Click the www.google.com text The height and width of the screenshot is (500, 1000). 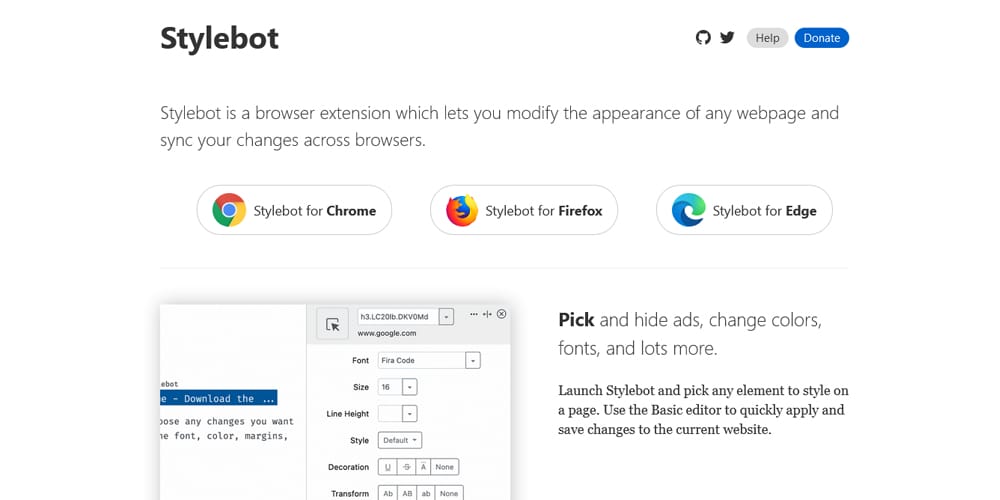click(386, 333)
